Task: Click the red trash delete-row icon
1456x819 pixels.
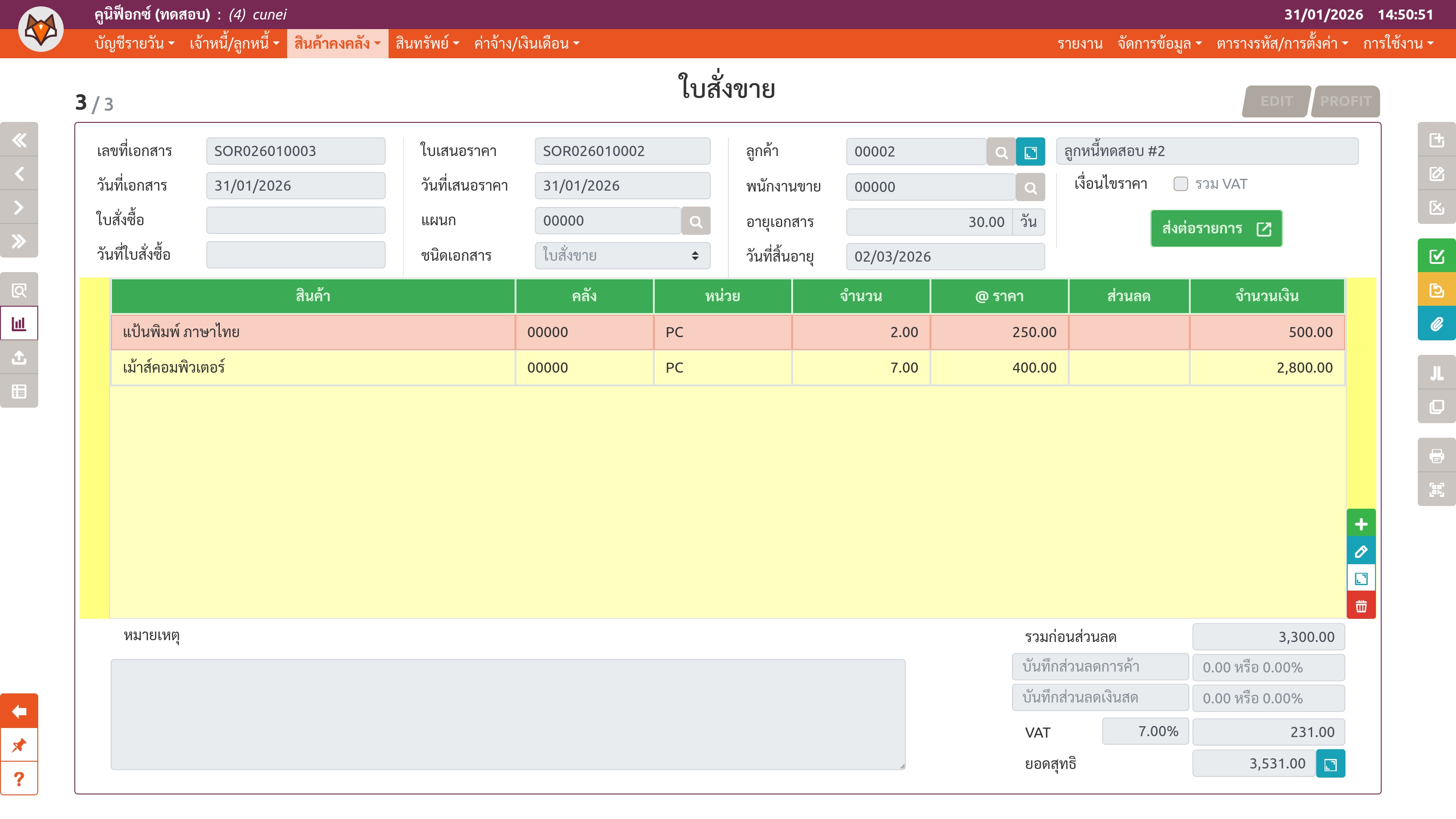Action: (x=1361, y=607)
